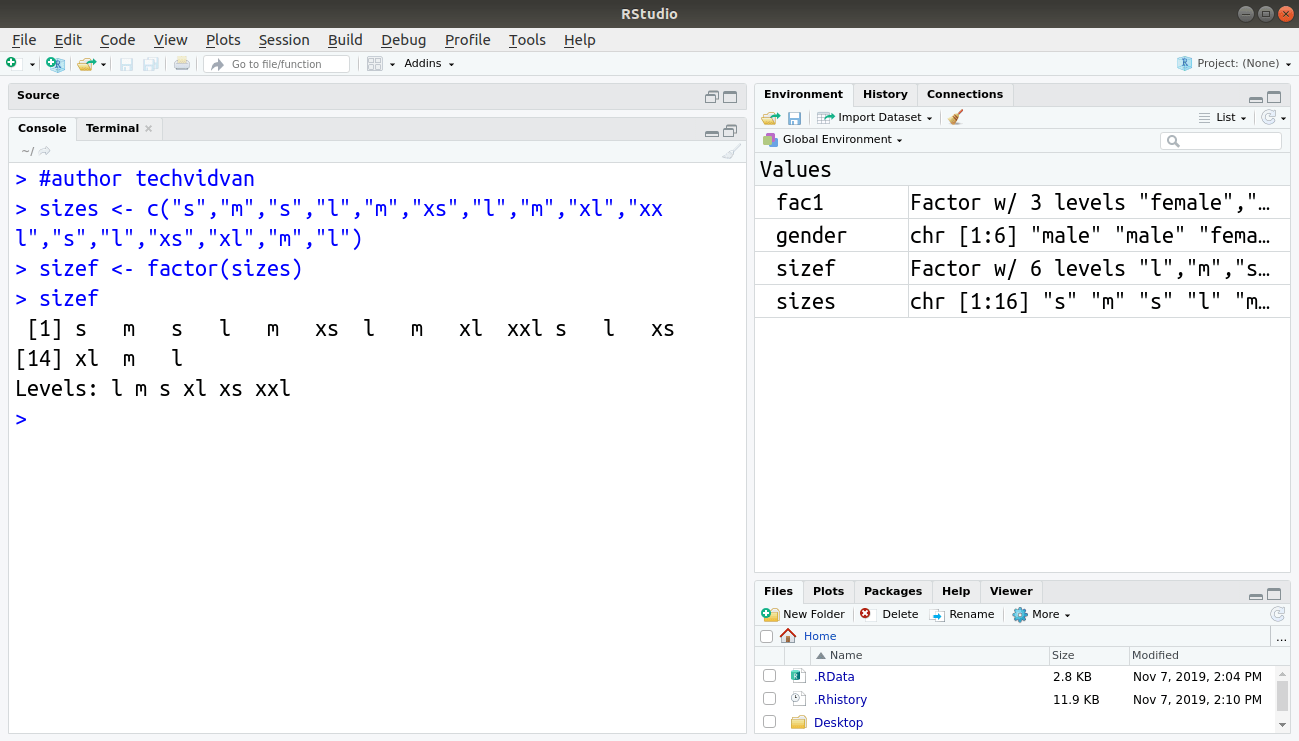Image resolution: width=1299 pixels, height=741 pixels.
Task: Click the New Folder button
Action: pos(803,614)
